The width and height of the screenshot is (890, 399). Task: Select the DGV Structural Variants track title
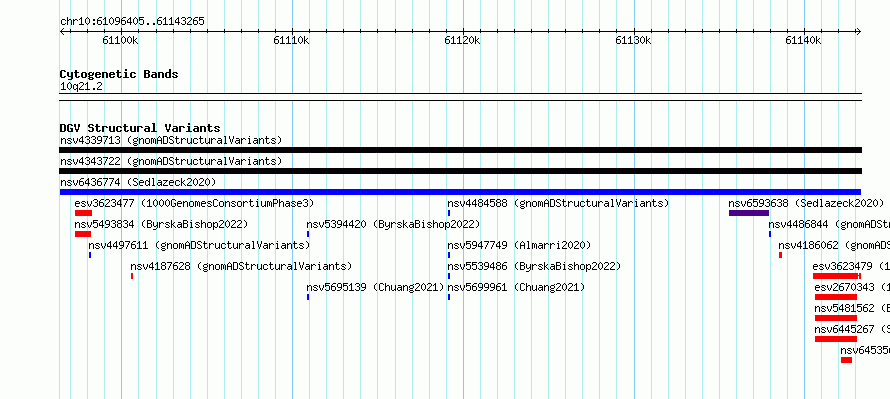140,128
